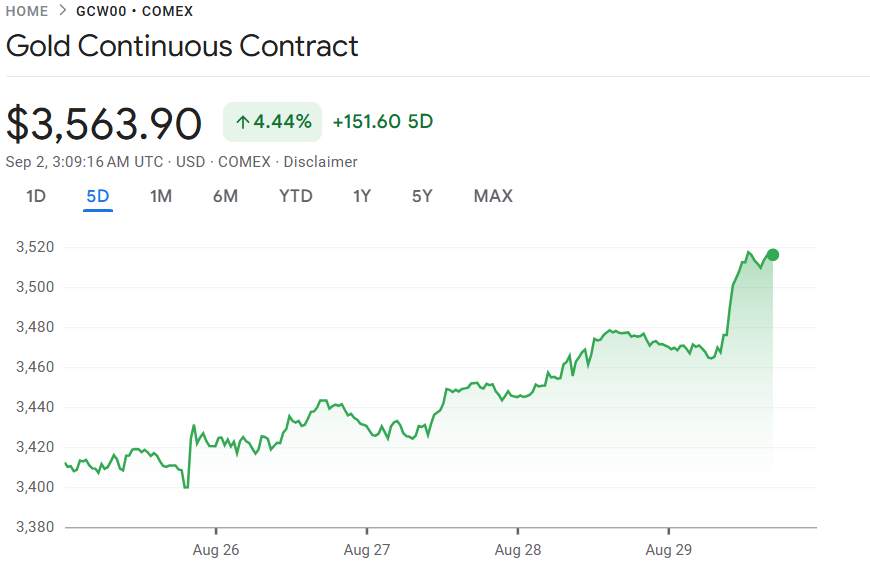Click the up arrow icon in the percent badge
870x575 pixels.
pos(242,122)
